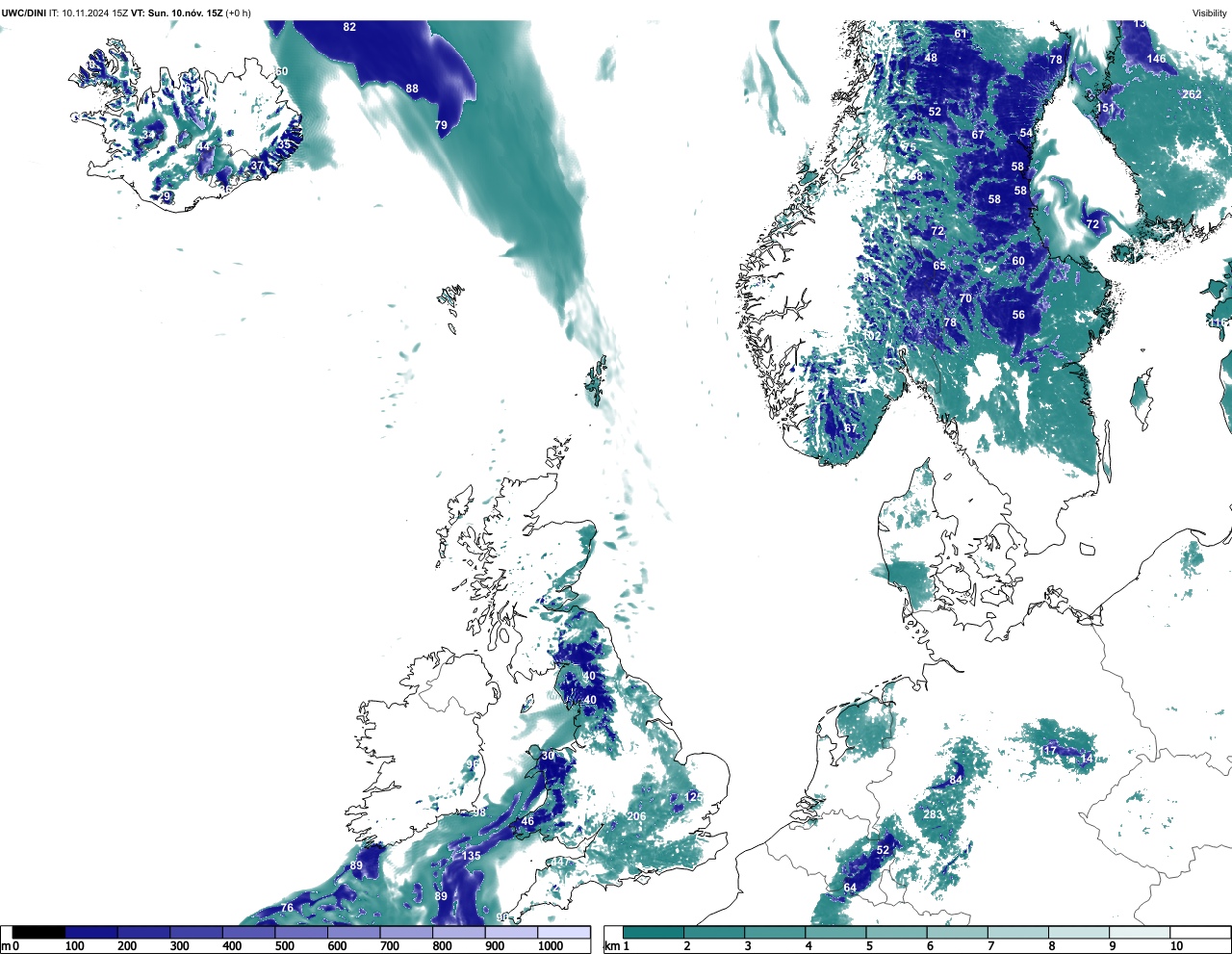Click the 'Visibility' title in the corner

1210,13
